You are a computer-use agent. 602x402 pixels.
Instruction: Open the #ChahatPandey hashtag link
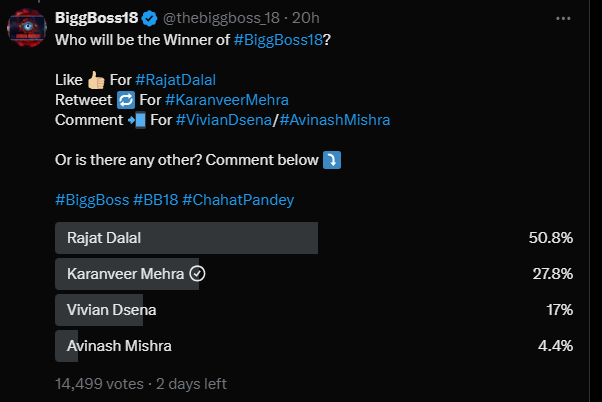238,200
